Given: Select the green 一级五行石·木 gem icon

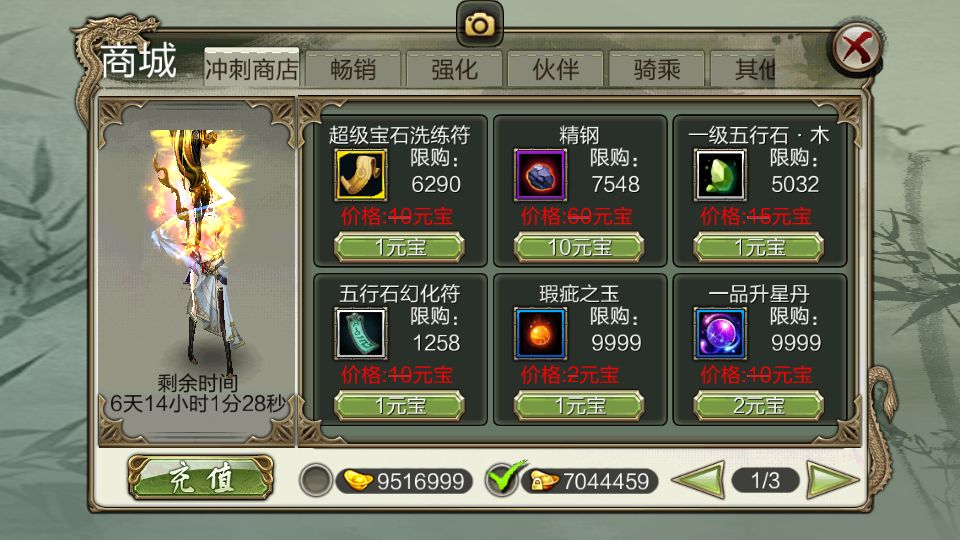Looking at the screenshot, I should pyautogui.click(x=720, y=176).
